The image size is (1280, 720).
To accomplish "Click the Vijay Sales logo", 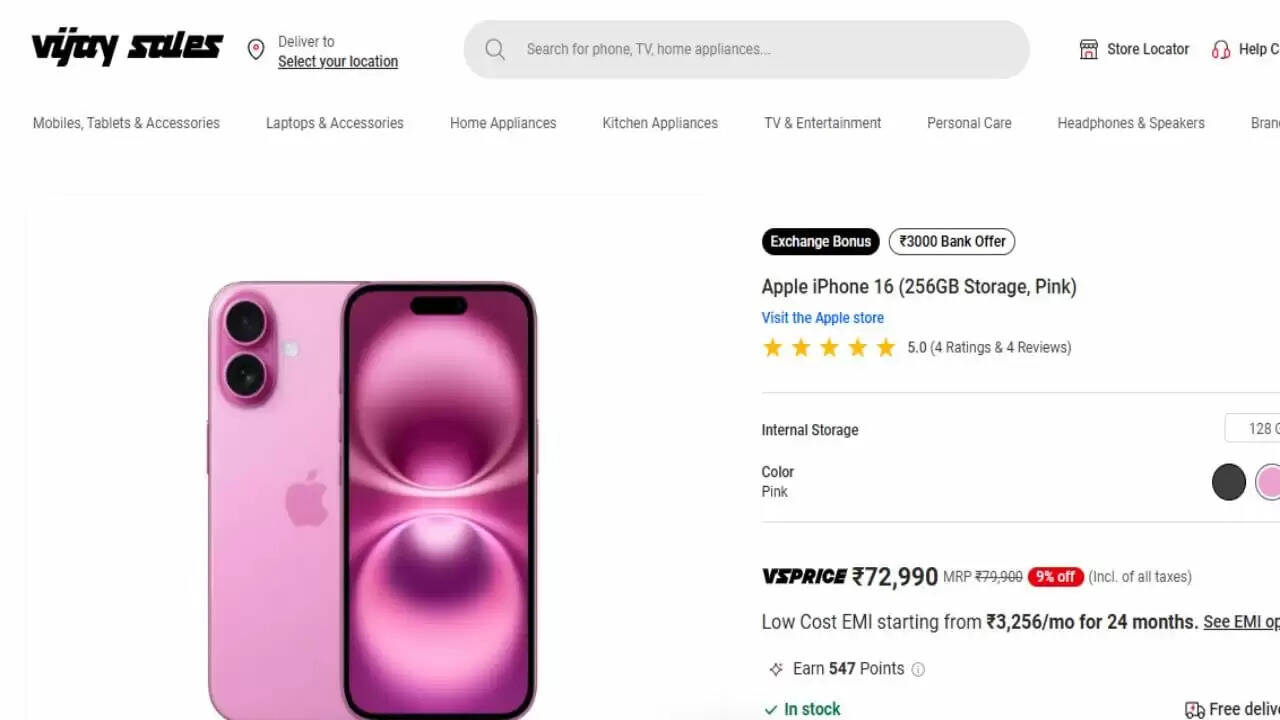I will [126, 46].
